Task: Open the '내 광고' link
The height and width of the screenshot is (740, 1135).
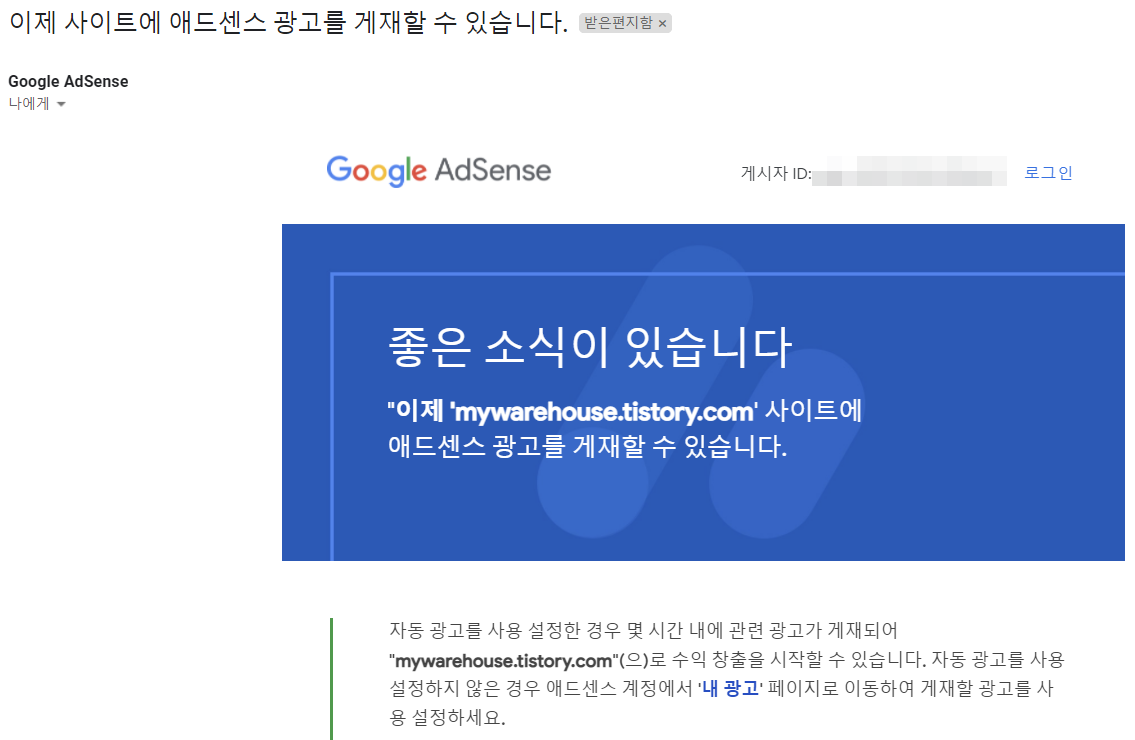Action: (x=730, y=688)
